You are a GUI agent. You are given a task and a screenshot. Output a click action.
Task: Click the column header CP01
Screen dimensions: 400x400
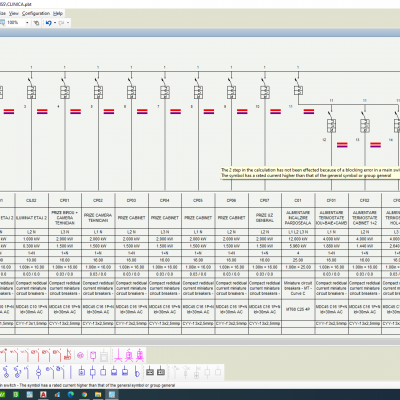[65, 200]
